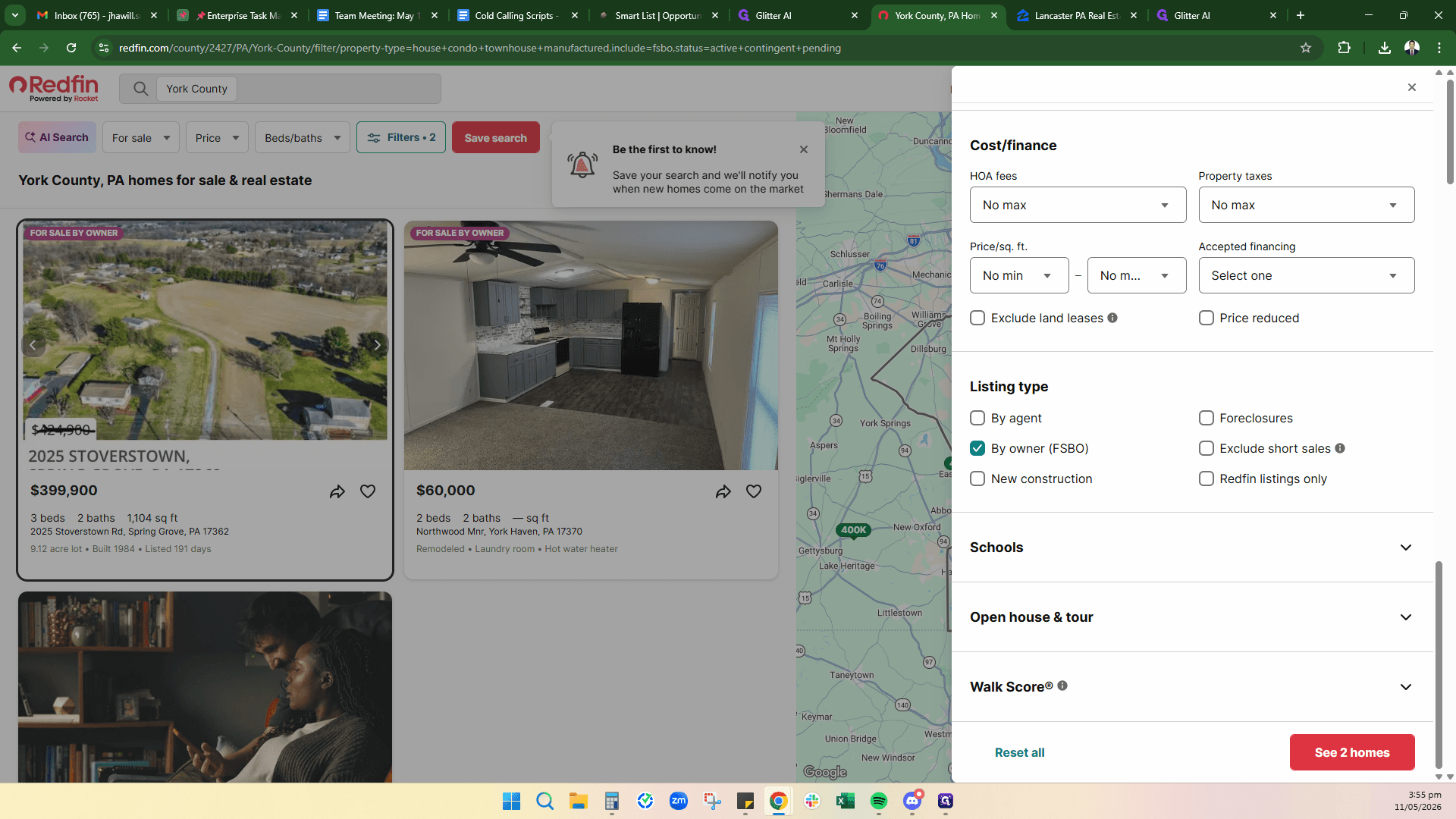Bookmark this page with star icon
The image size is (1456, 819).
click(1306, 48)
